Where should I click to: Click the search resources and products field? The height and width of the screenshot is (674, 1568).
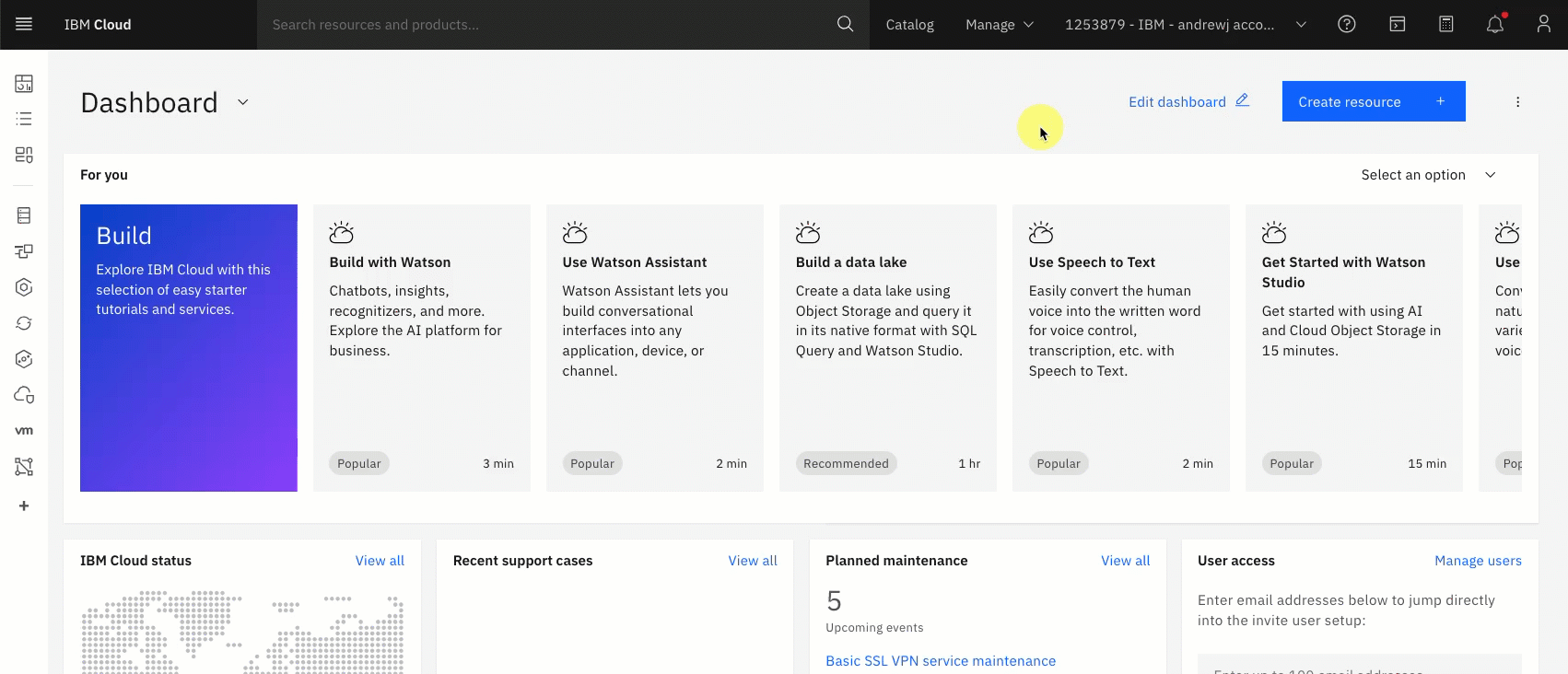[546, 25]
